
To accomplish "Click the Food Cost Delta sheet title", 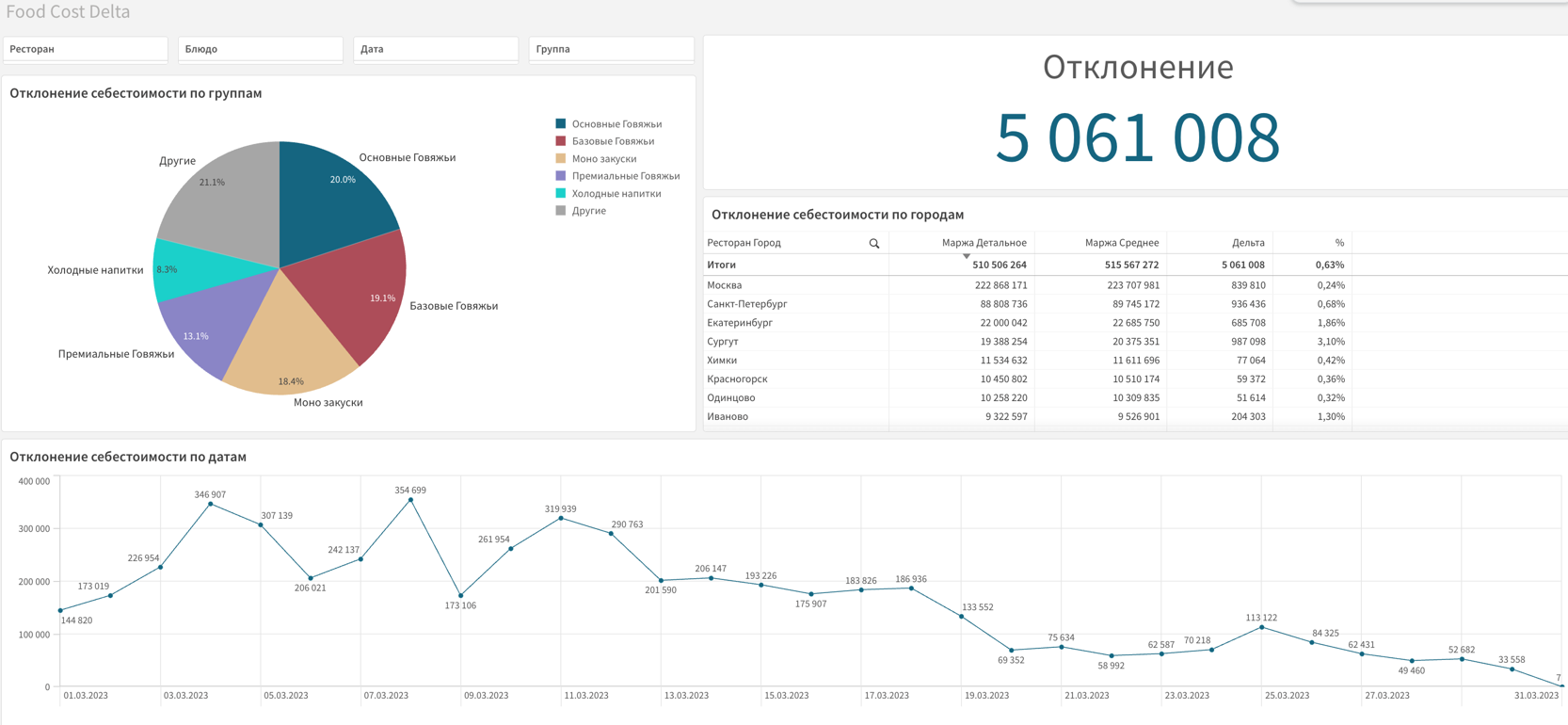I will pos(68,11).
